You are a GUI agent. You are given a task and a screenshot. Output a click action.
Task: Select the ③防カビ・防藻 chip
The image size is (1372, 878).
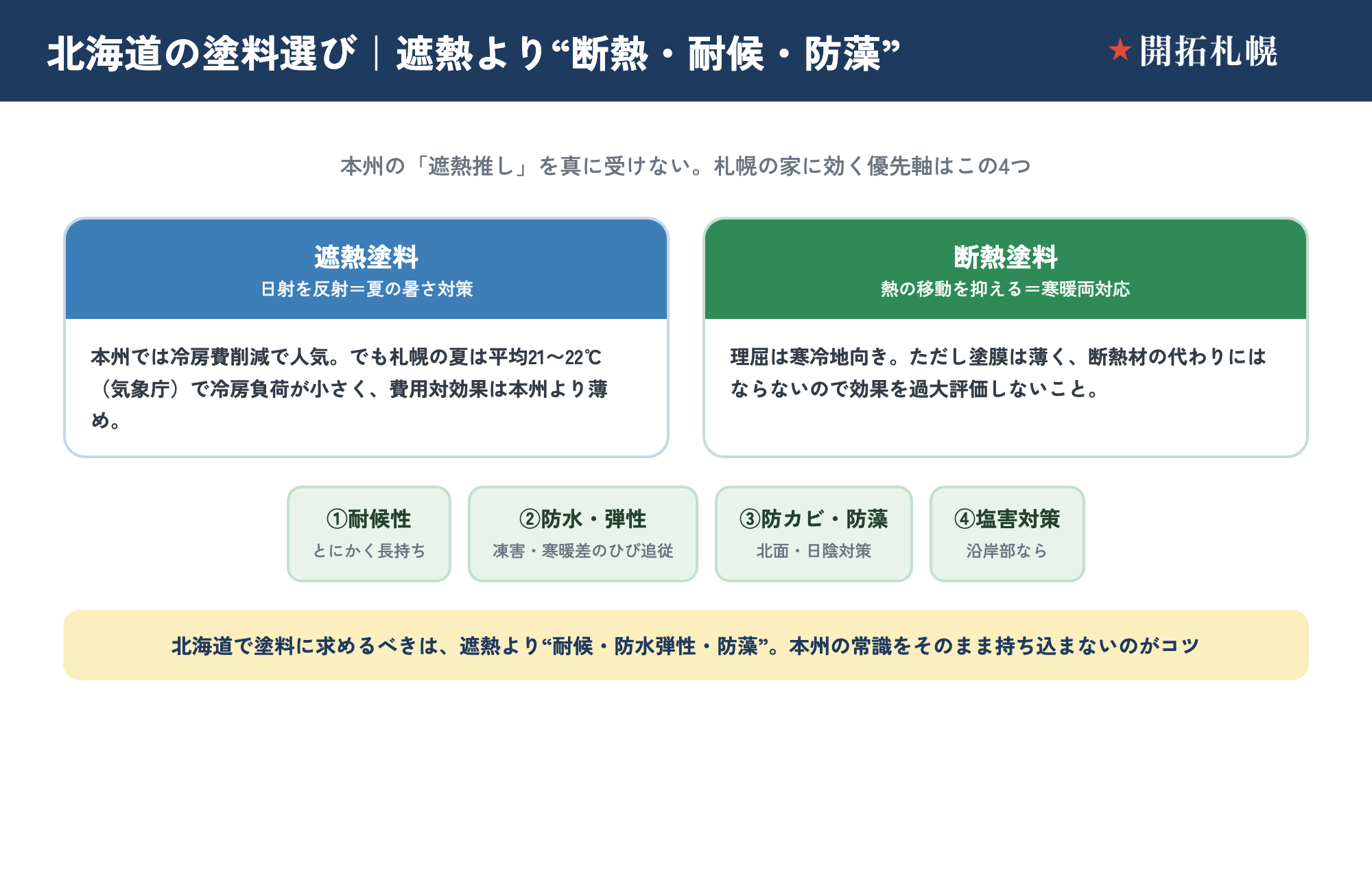[x=814, y=534]
